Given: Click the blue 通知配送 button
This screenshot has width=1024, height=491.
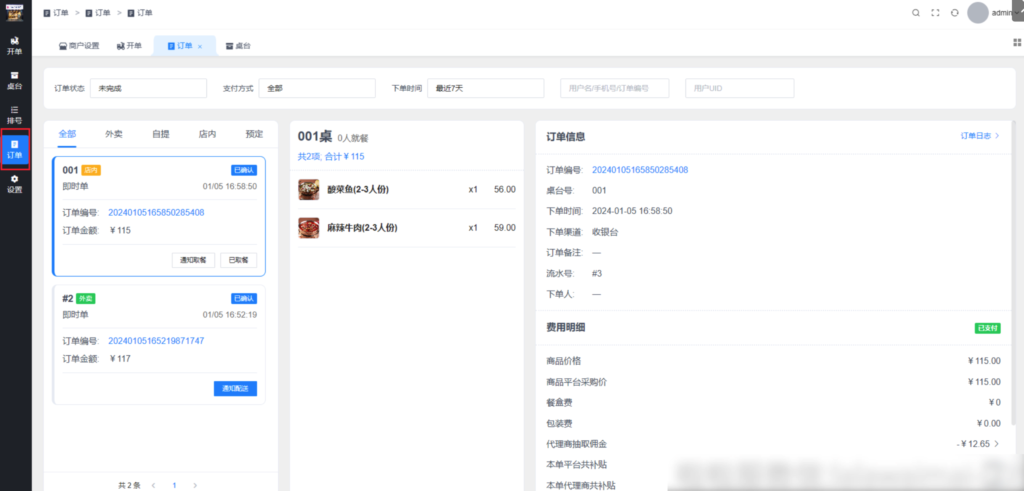Looking at the screenshot, I should [235, 388].
